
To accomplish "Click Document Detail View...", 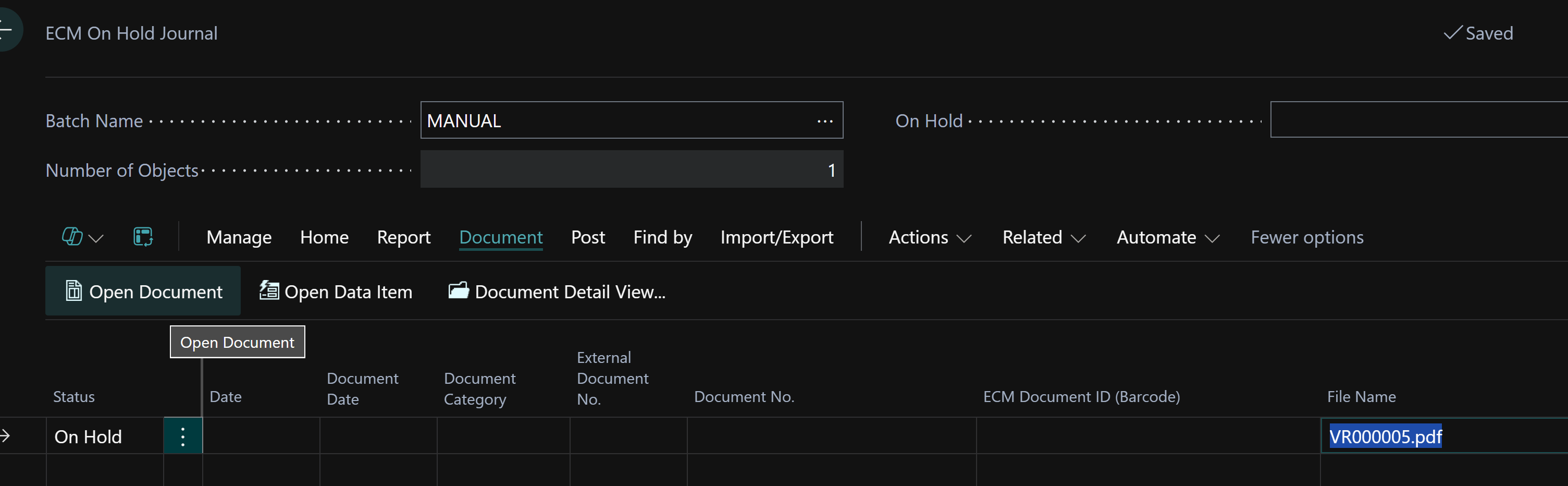I will (x=557, y=291).
